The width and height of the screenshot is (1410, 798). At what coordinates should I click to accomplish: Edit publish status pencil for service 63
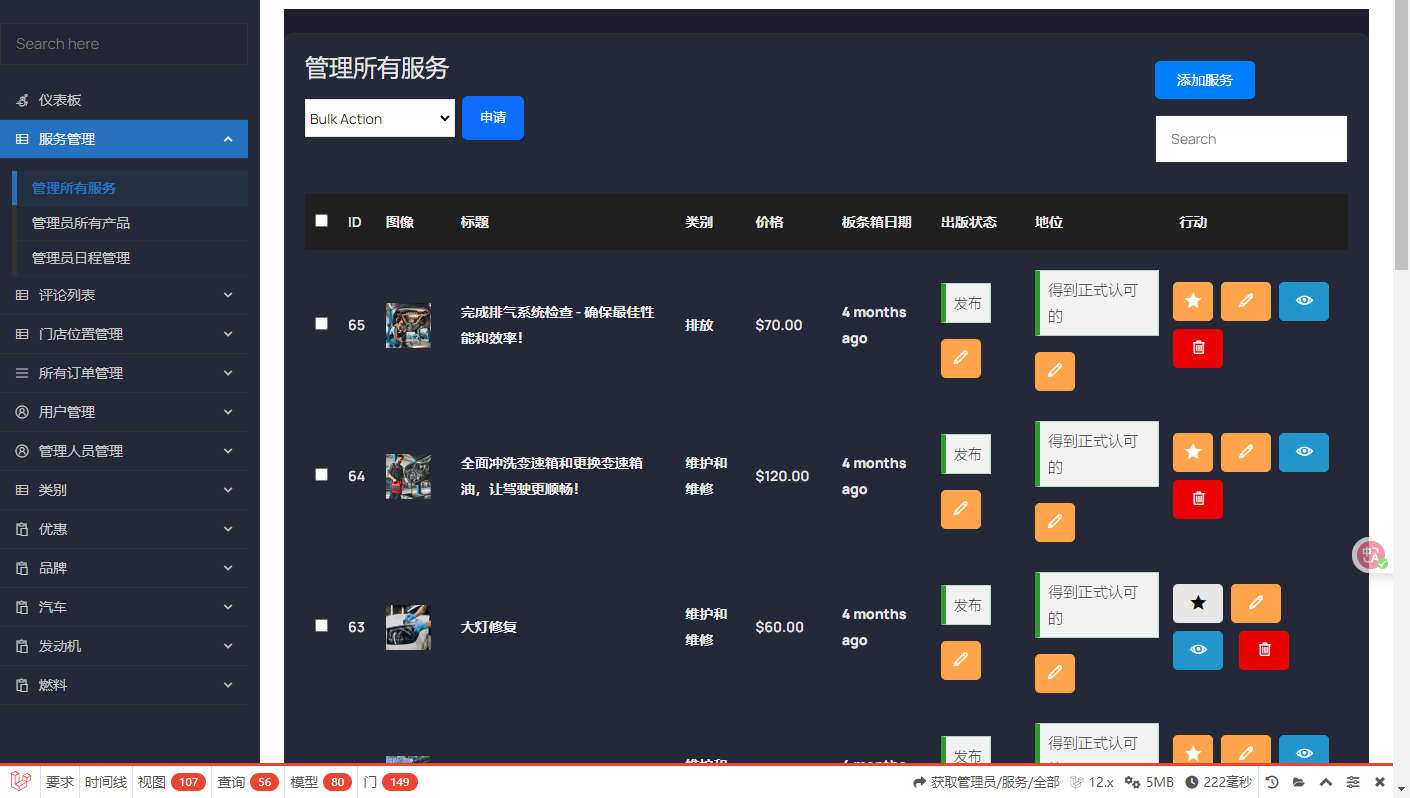[961, 660]
